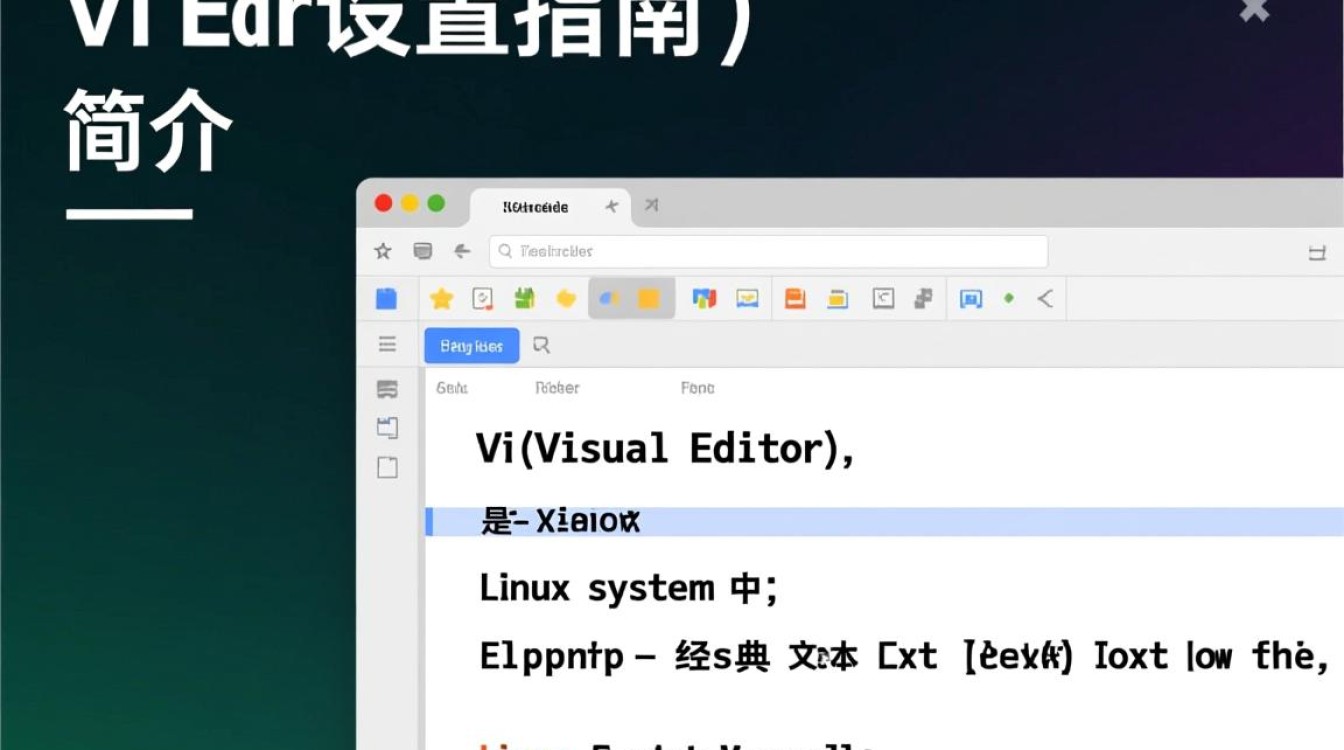
Task: Click the blue document icon on the bookmarks bar
Action: (x=387, y=298)
